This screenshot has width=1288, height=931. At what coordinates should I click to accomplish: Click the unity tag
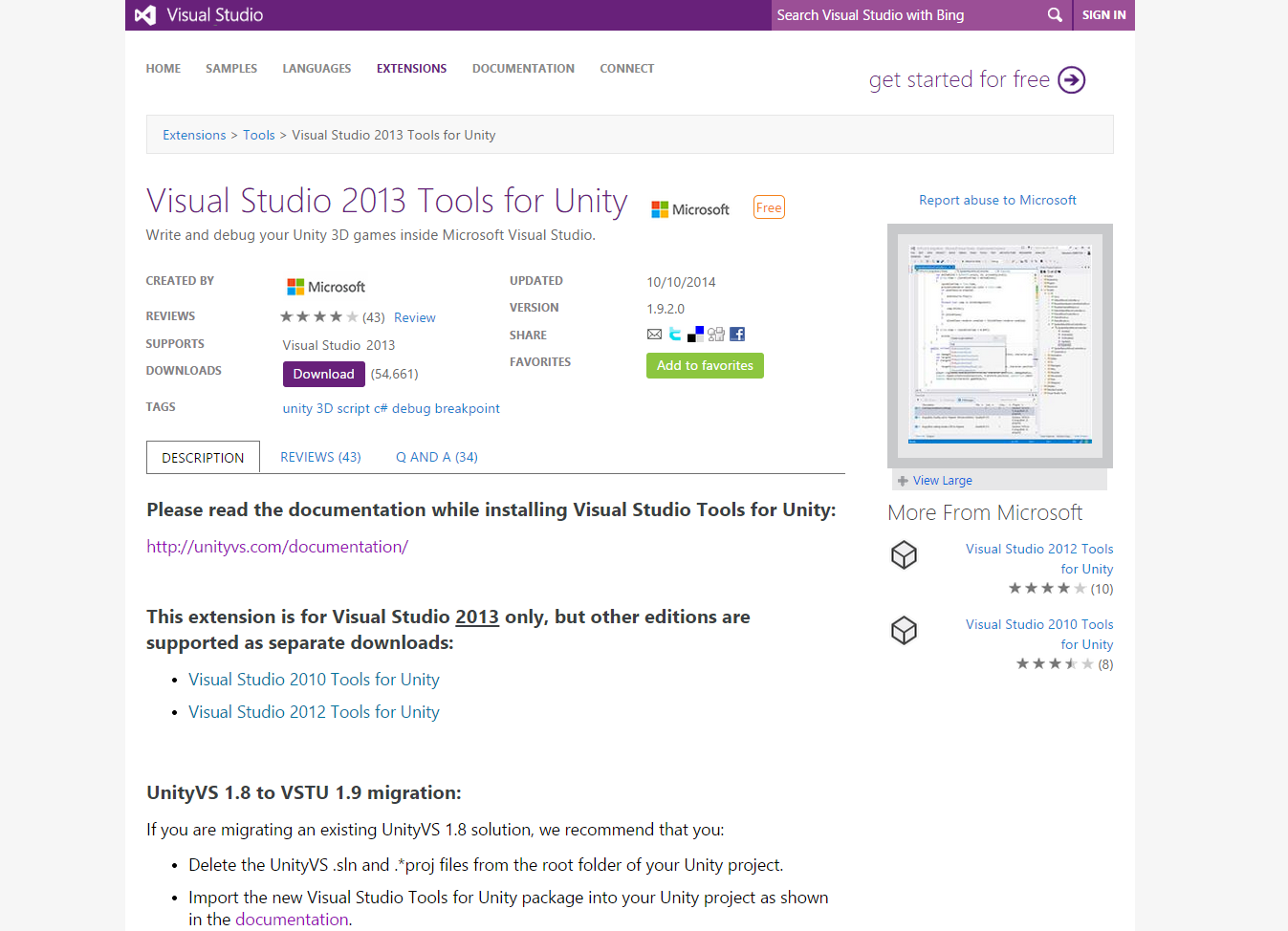297,408
